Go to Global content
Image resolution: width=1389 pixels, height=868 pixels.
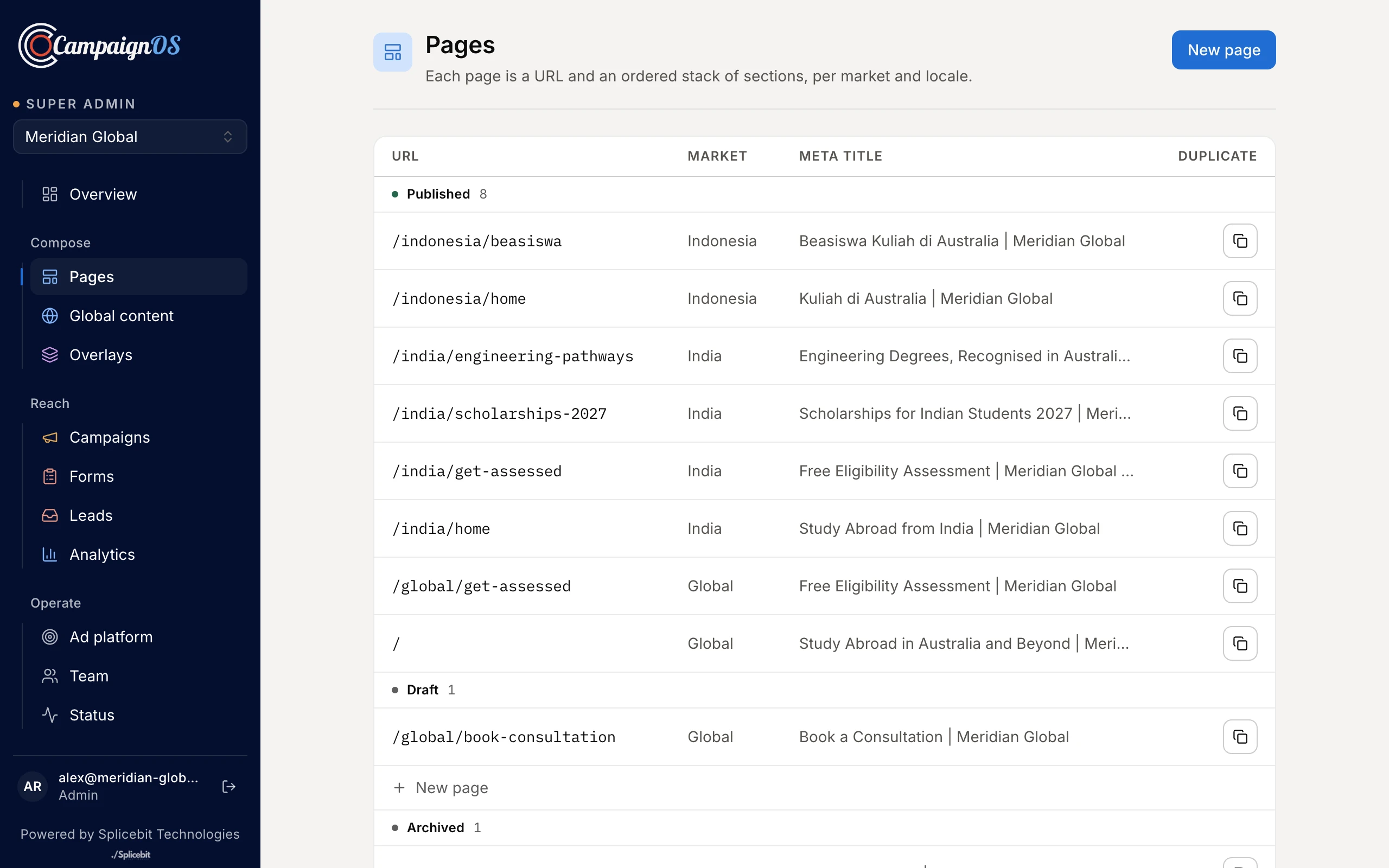click(x=138, y=316)
